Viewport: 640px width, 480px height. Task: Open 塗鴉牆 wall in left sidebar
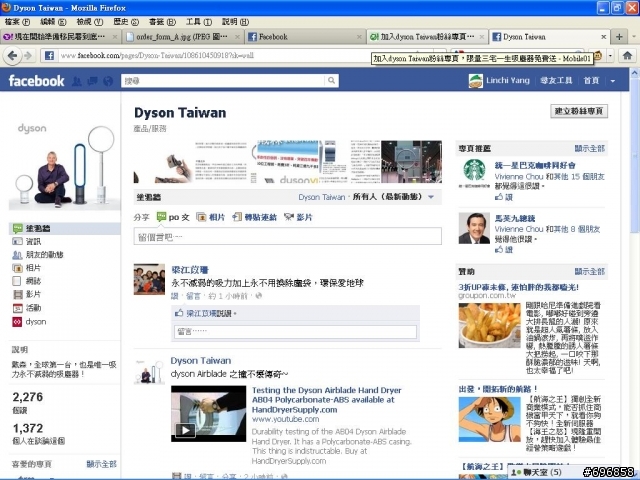[x=64, y=228]
